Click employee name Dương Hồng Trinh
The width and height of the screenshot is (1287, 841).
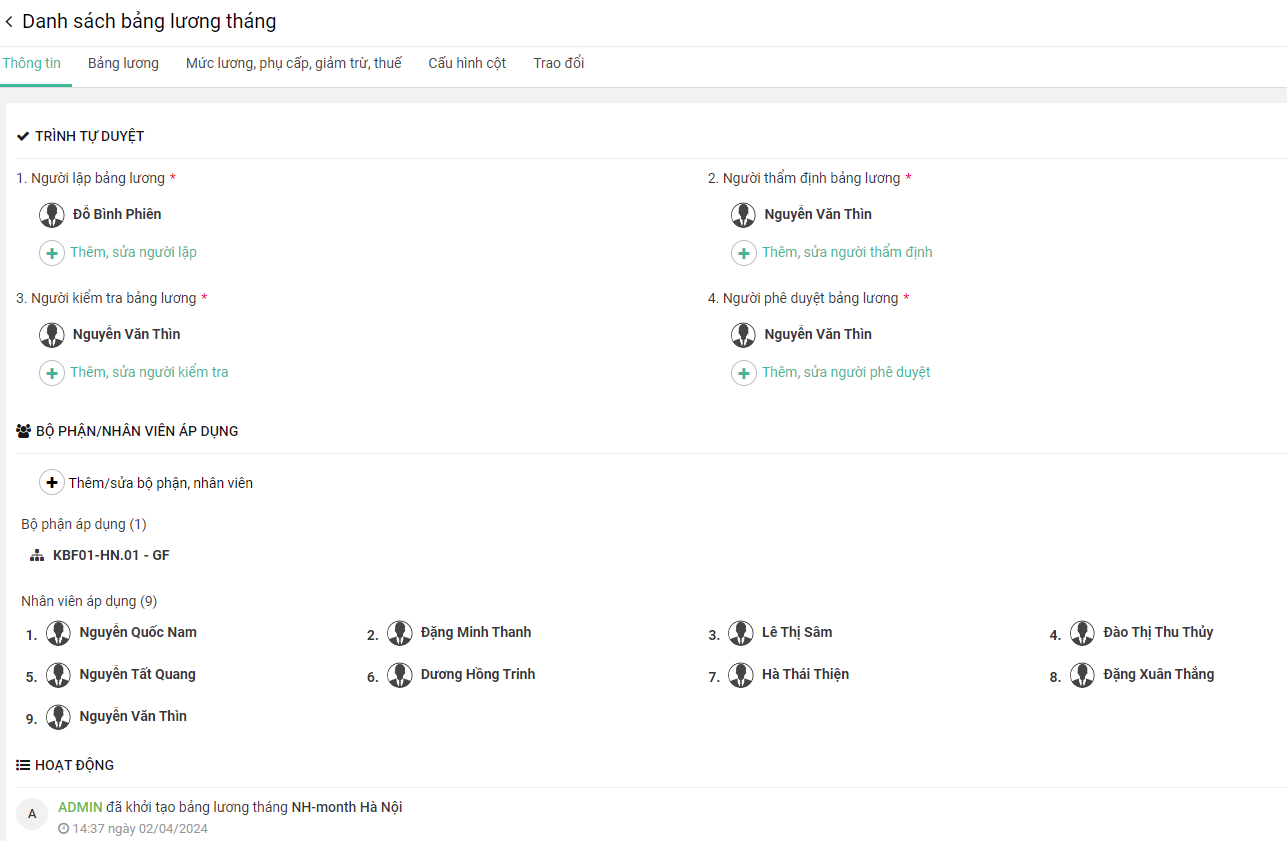(478, 674)
